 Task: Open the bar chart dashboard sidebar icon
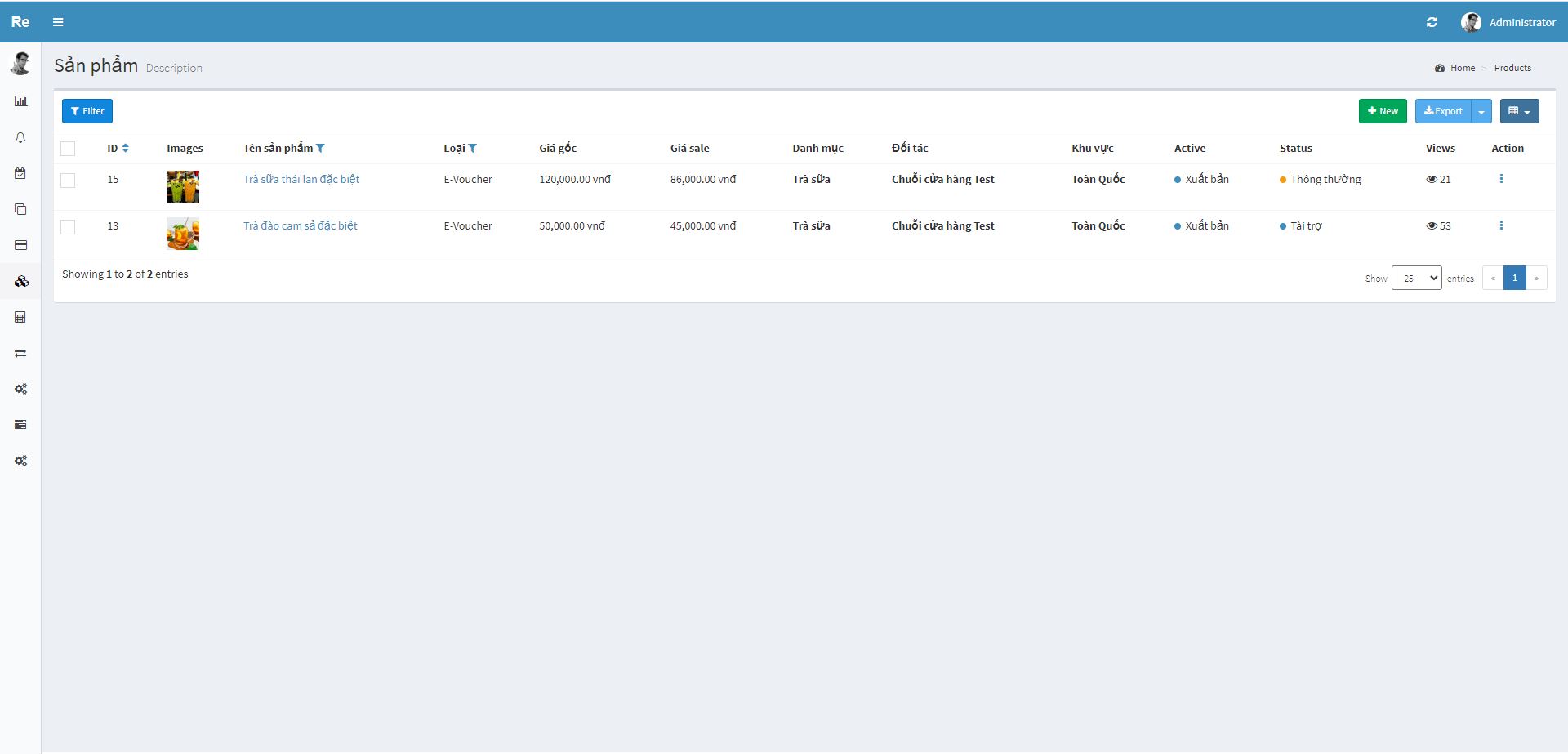click(x=20, y=101)
